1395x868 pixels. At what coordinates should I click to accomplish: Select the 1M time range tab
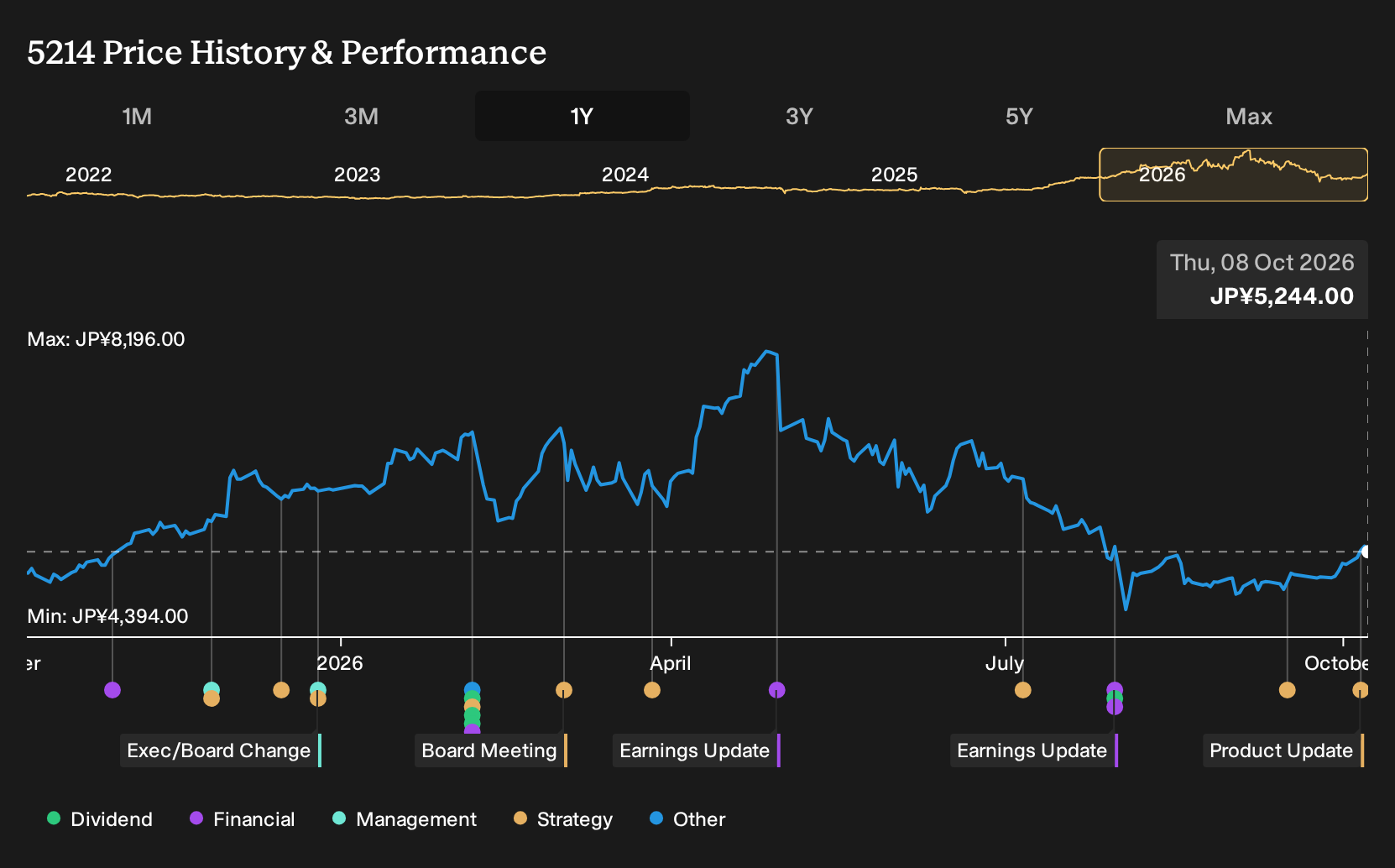[x=137, y=117]
